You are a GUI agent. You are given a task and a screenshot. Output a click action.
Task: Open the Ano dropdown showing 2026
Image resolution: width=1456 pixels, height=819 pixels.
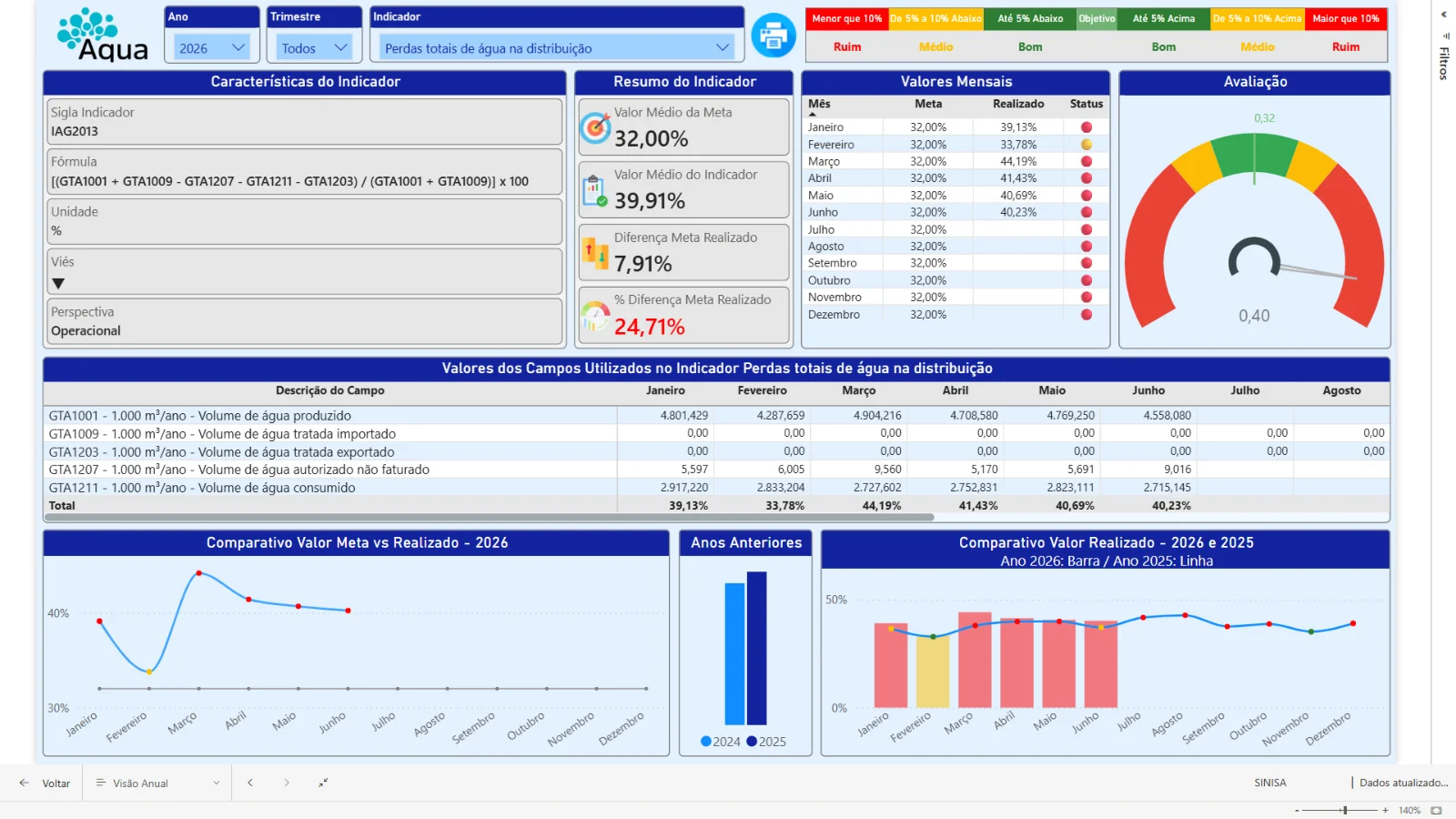point(212,47)
